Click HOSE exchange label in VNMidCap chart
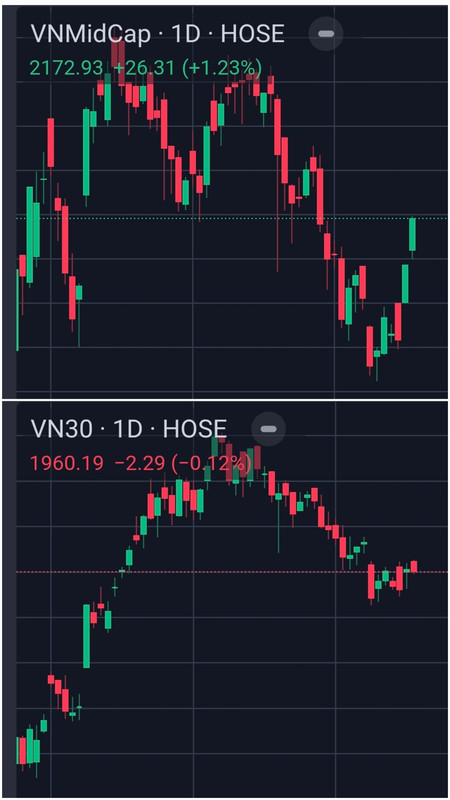Screen dimensions: 450x800 click(253, 34)
